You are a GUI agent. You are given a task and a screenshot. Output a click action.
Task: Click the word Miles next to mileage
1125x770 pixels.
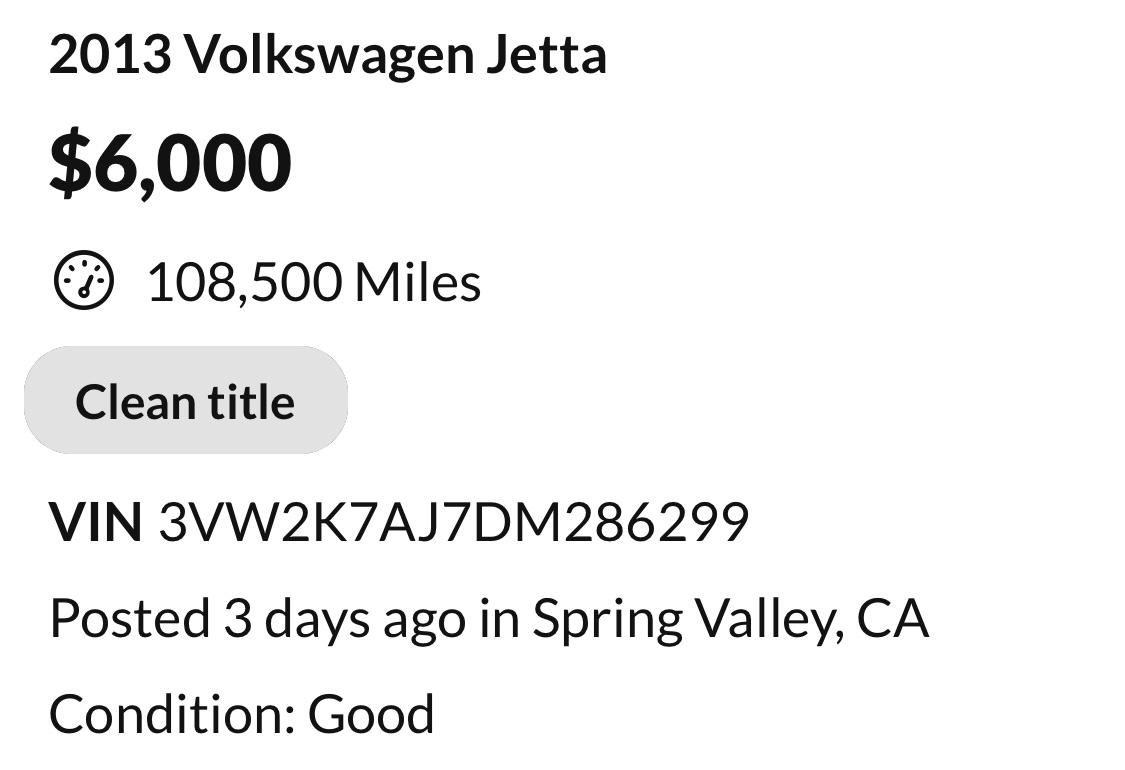(418, 282)
